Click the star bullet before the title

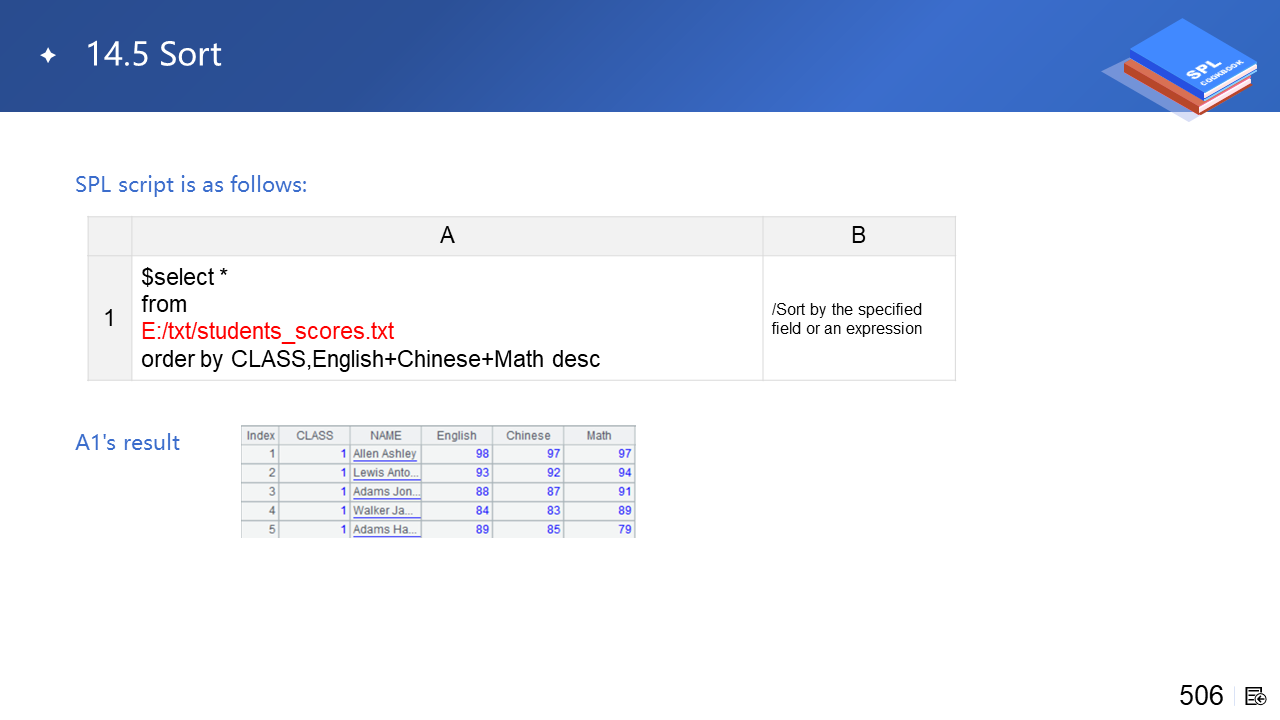48,56
